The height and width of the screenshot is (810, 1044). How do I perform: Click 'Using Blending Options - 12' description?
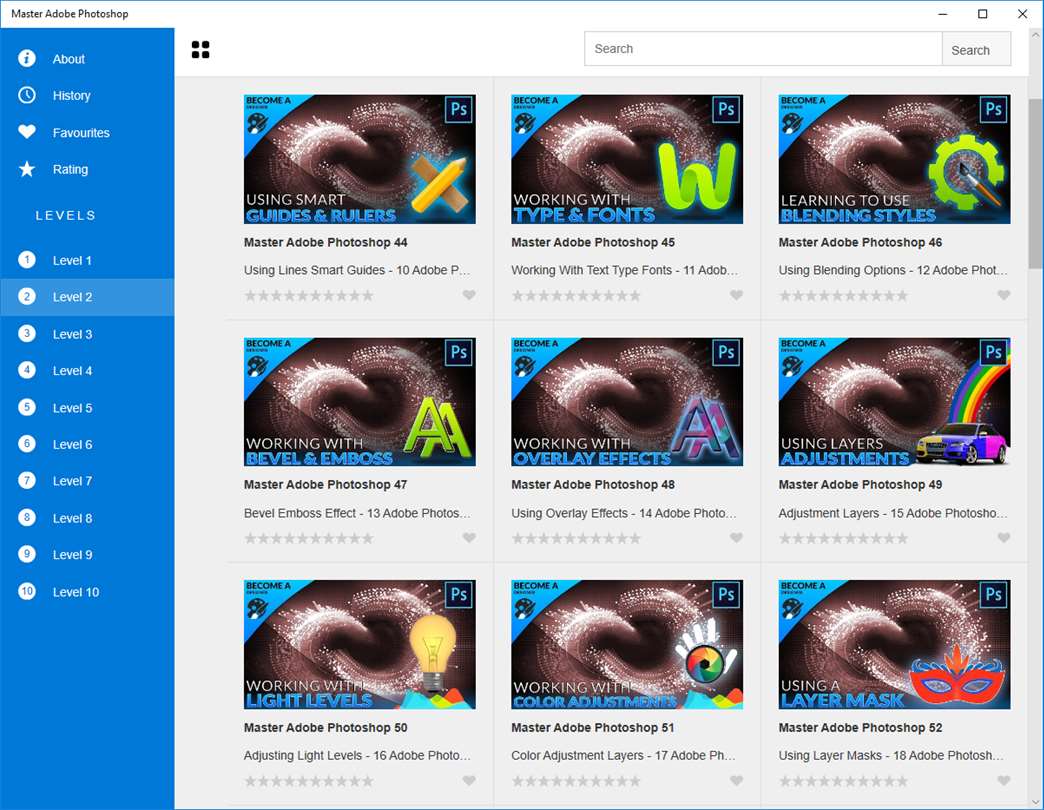pos(893,270)
